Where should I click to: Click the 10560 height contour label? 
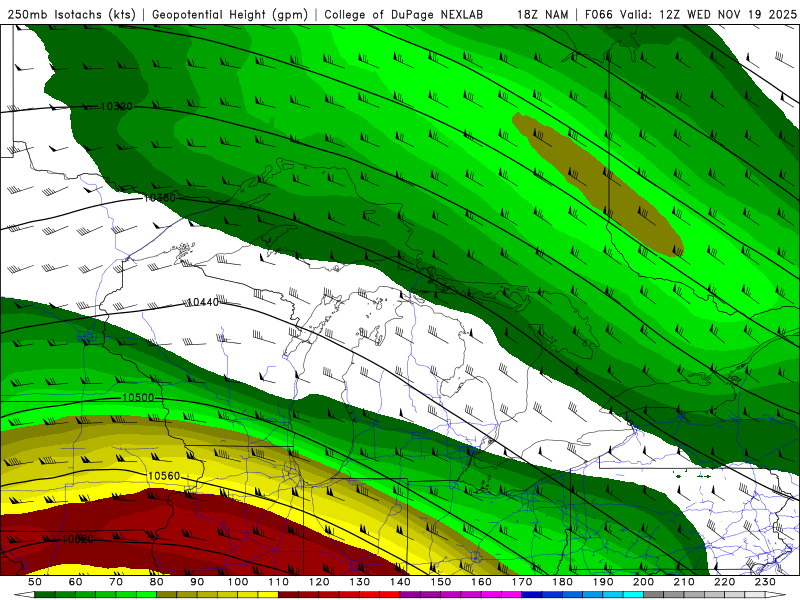pos(164,476)
